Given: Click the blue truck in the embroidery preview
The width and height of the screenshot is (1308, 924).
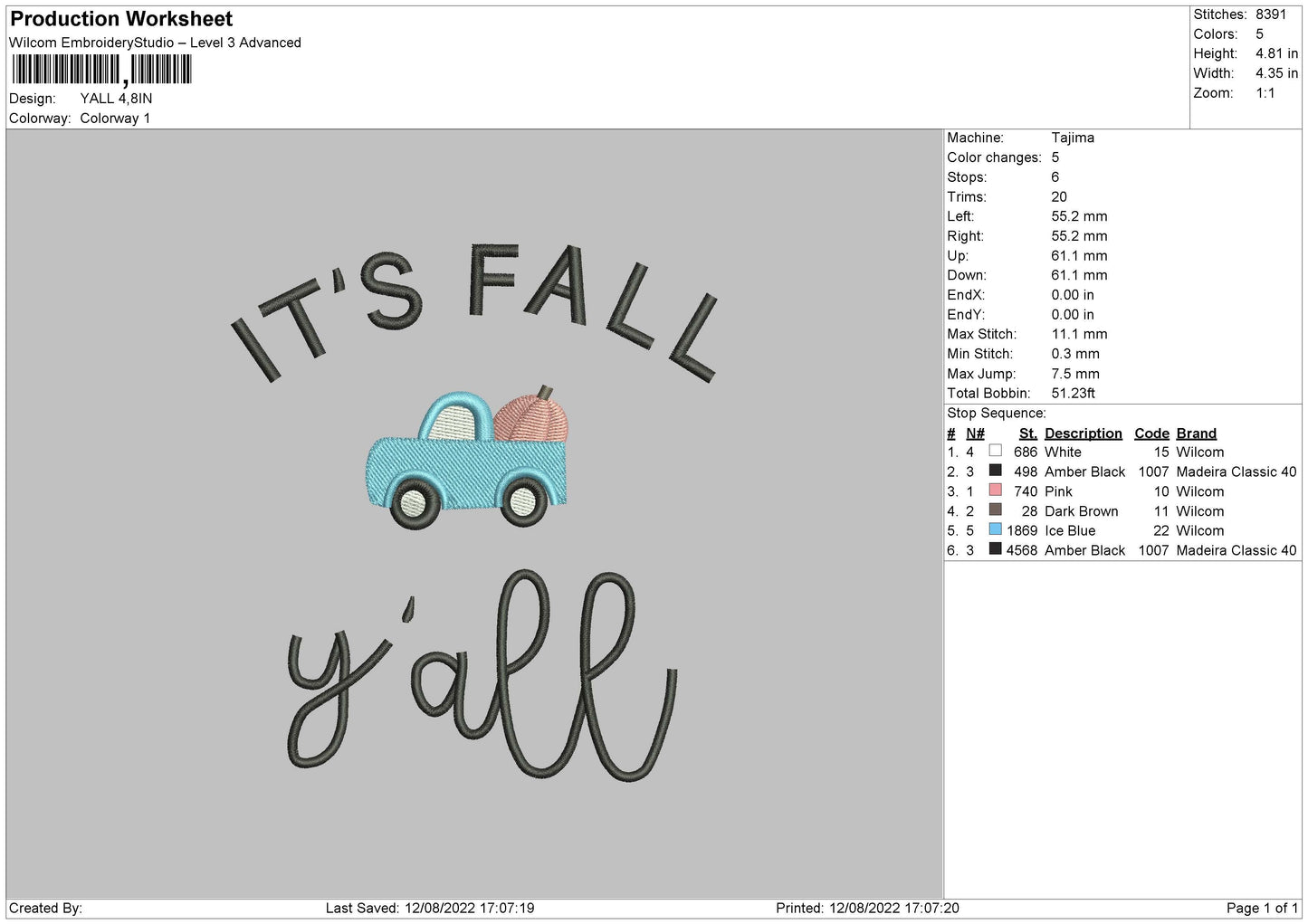Looking at the screenshot, I should click(x=467, y=460).
